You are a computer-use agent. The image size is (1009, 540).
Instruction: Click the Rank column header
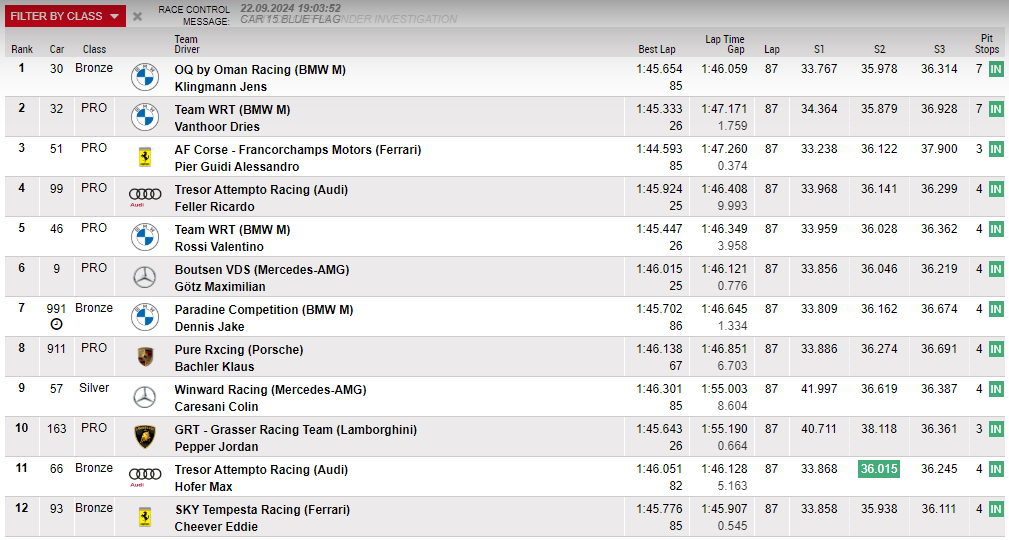[x=22, y=49]
